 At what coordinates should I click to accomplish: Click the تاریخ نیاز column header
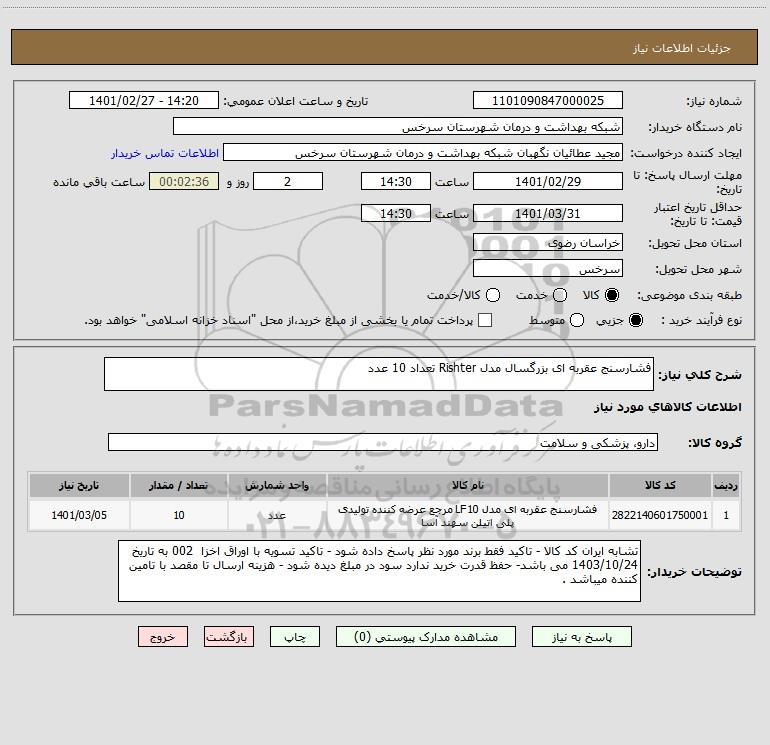coord(79,485)
